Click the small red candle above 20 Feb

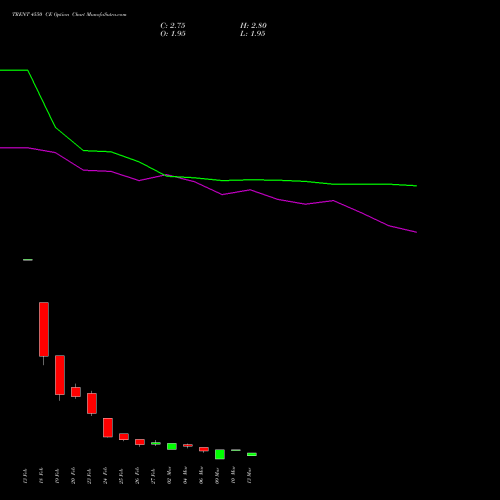(76, 392)
